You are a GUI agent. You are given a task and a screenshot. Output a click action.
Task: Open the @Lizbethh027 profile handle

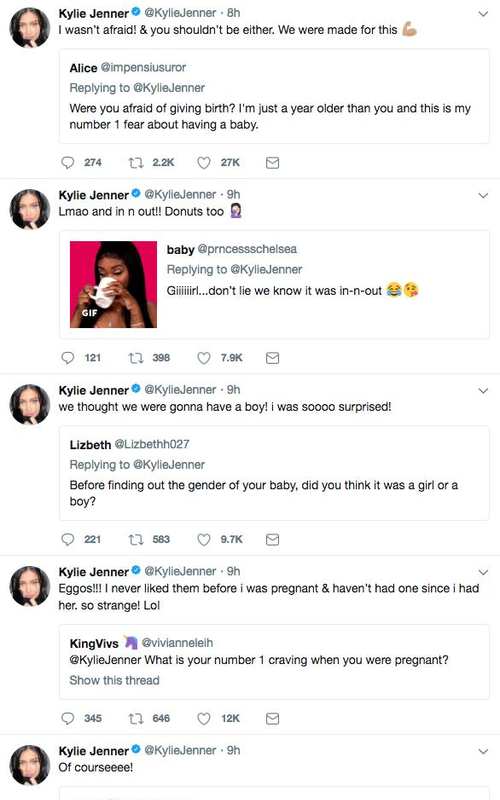pos(152,444)
